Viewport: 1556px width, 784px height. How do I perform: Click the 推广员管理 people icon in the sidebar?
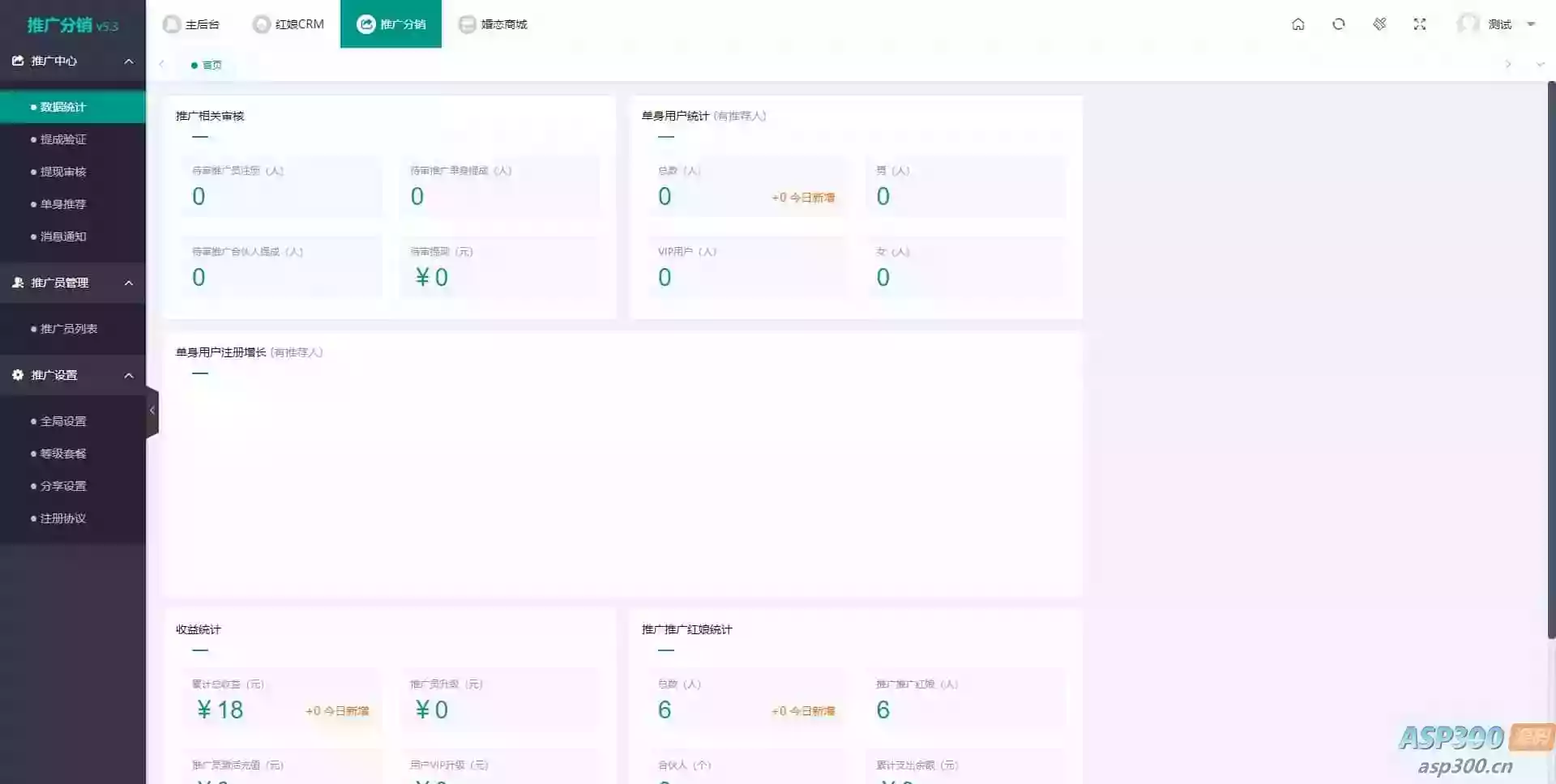click(18, 282)
